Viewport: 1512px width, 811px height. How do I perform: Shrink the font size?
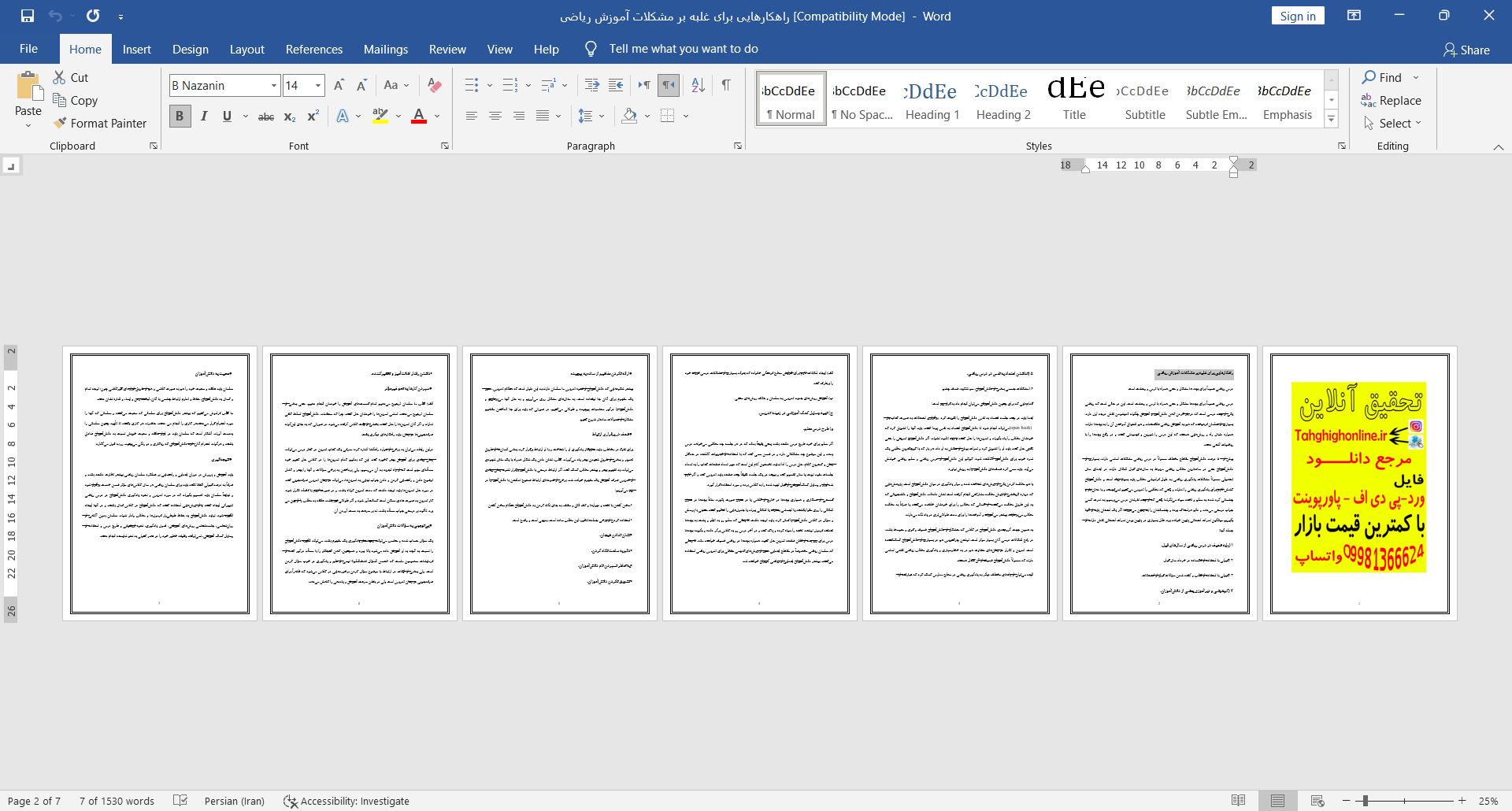point(361,85)
